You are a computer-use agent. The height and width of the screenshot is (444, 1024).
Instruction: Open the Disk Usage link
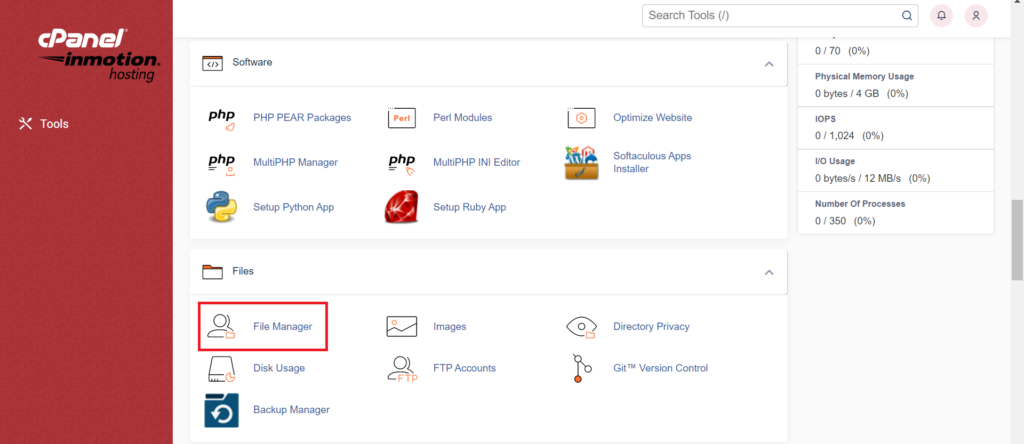point(279,368)
